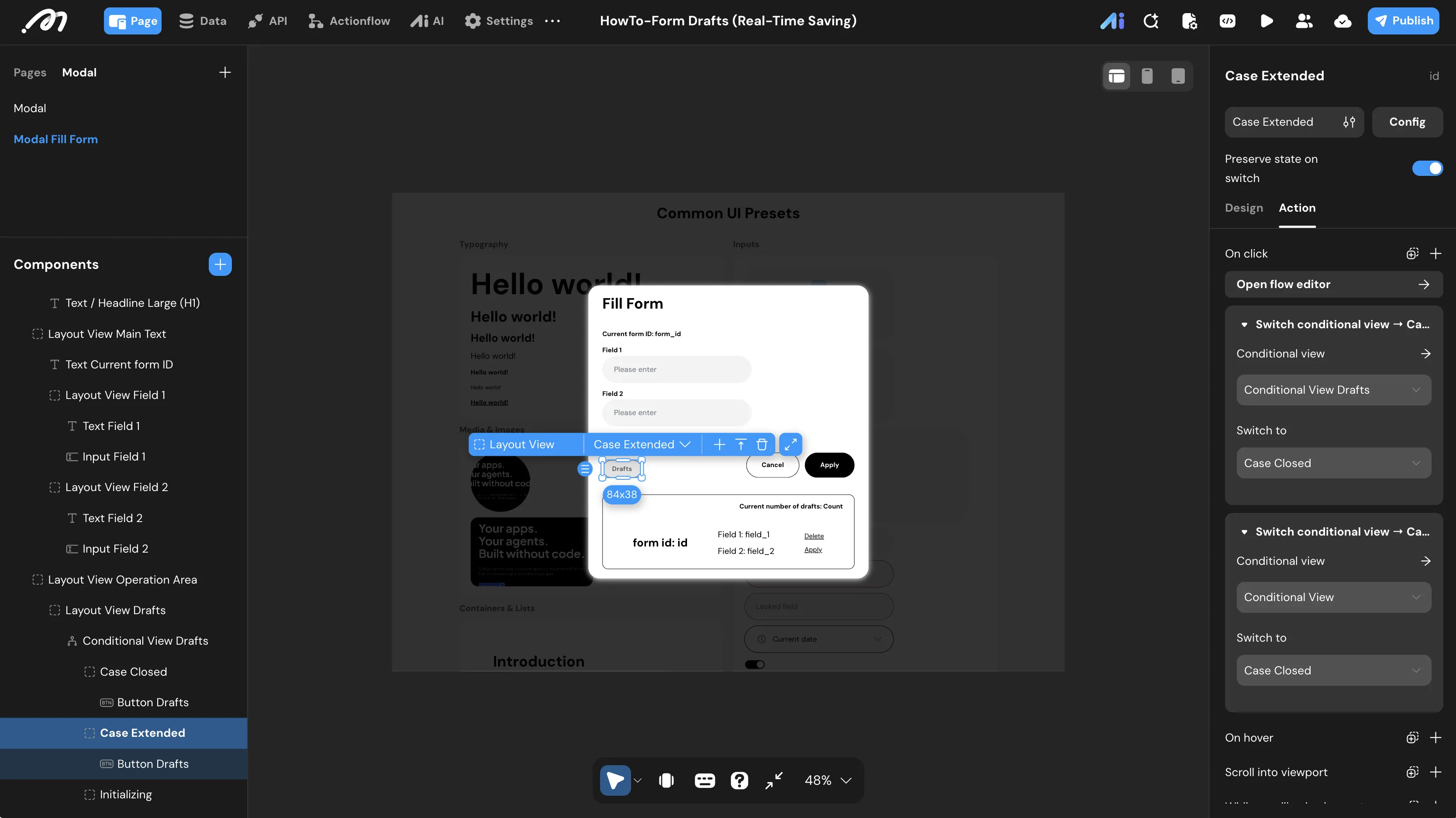Add a new modal page with plus icon
This screenshot has width=1456, height=818.
tap(225, 72)
